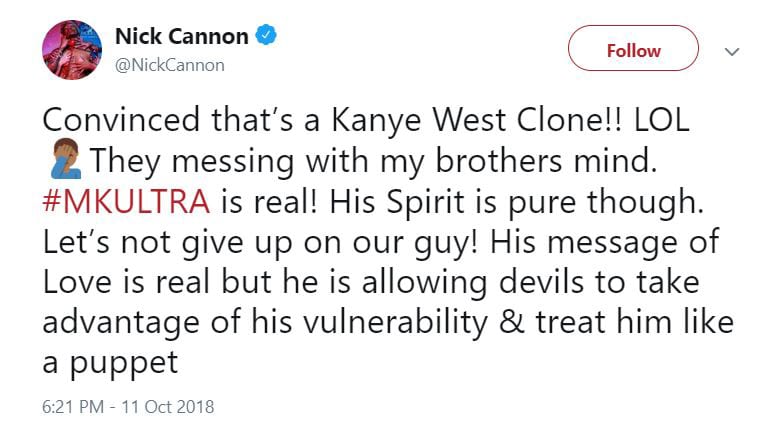This screenshot has width=778, height=423.
Task: Expand the tweet options chevron
Action: click(x=731, y=51)
